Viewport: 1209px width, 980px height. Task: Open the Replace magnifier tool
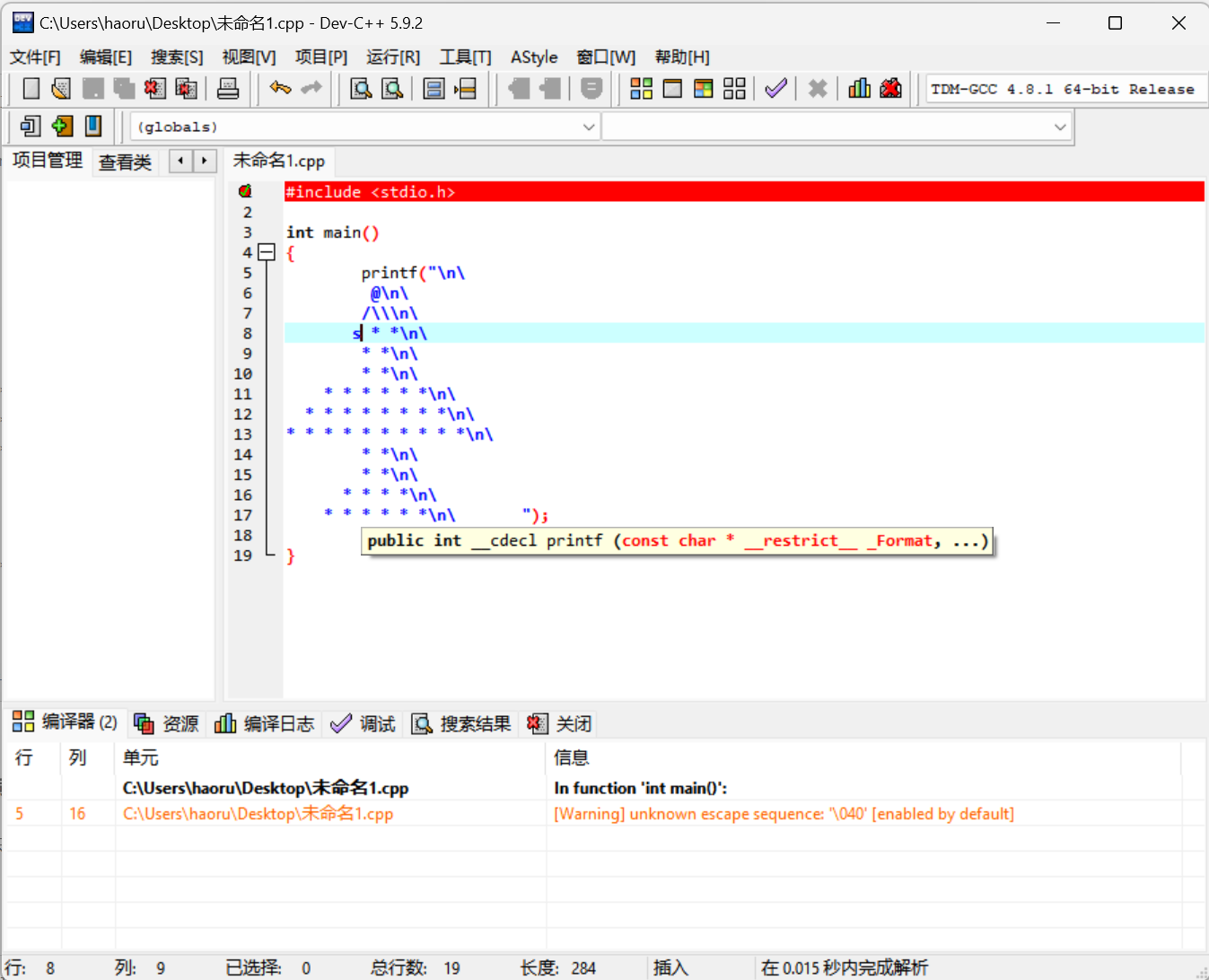coord(392,88)
